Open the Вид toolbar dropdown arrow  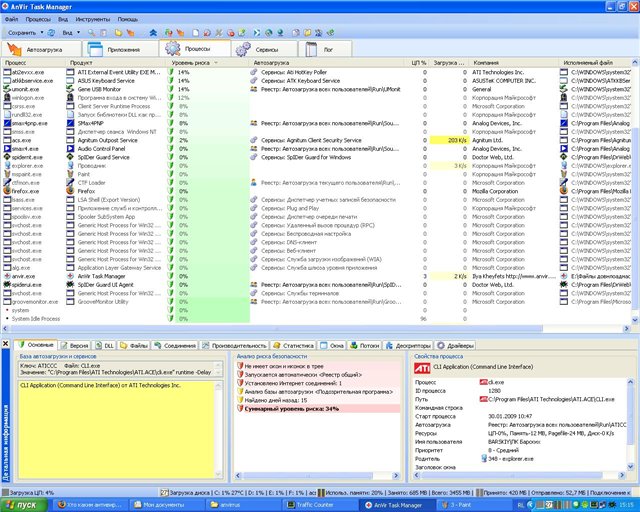(78, 33)
